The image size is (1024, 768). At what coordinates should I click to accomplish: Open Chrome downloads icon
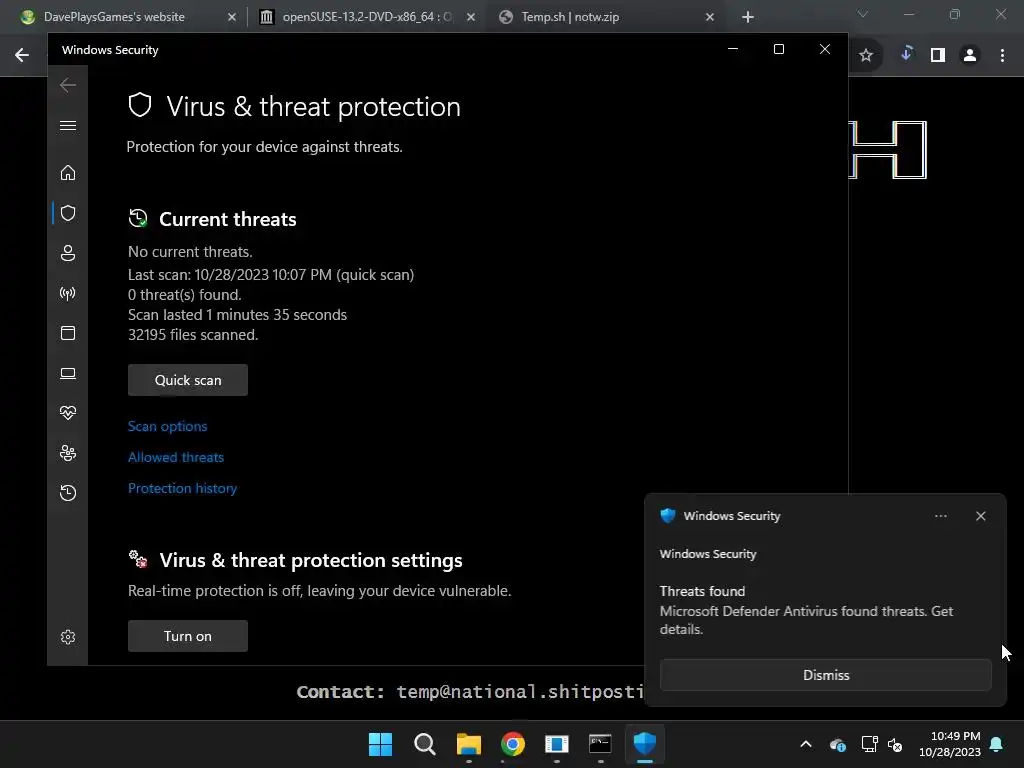point(906,54)
